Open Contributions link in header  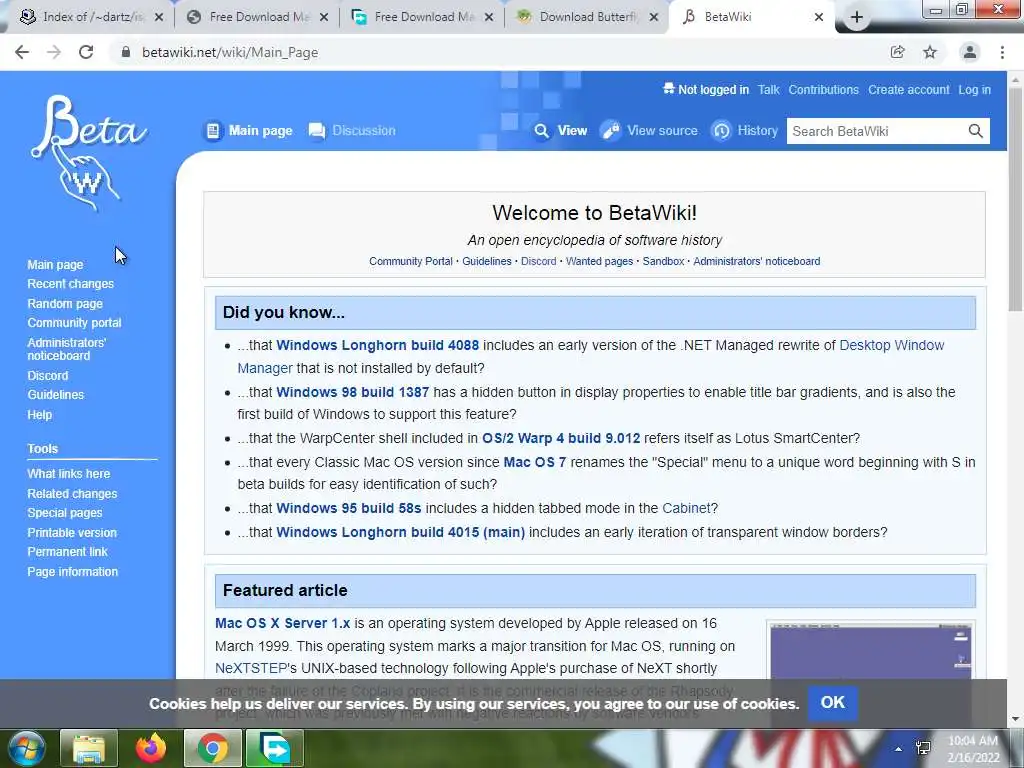[x=824, y=89]
